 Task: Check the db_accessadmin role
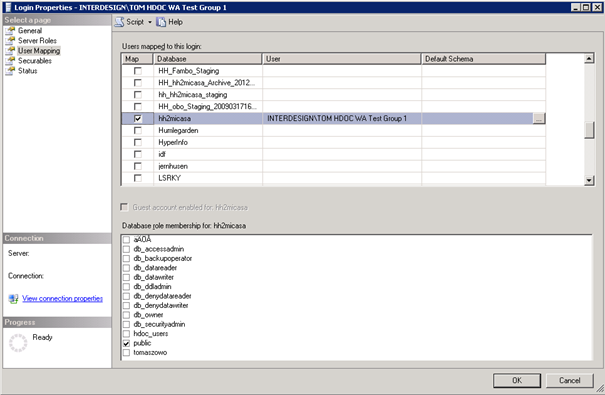[126, 249]
